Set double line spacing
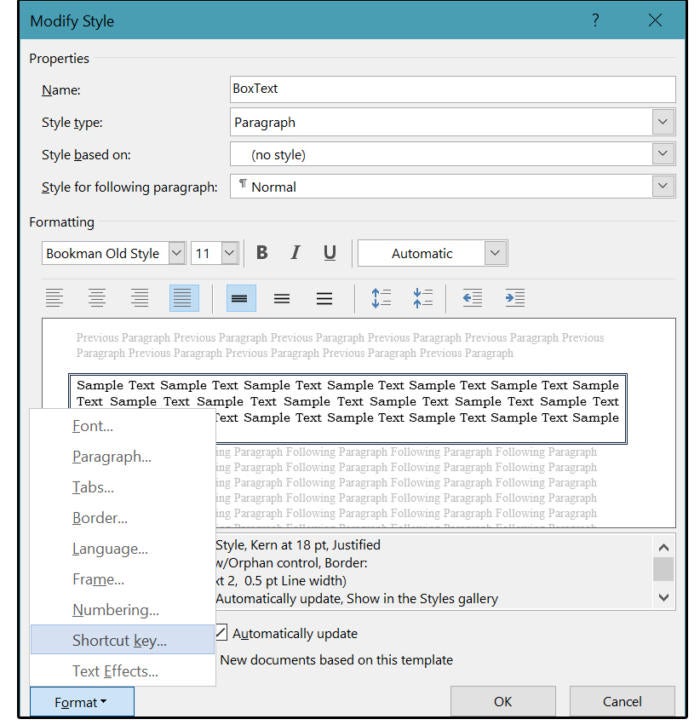700x725 pixels. pyautogui.click(x=324, y=298)
